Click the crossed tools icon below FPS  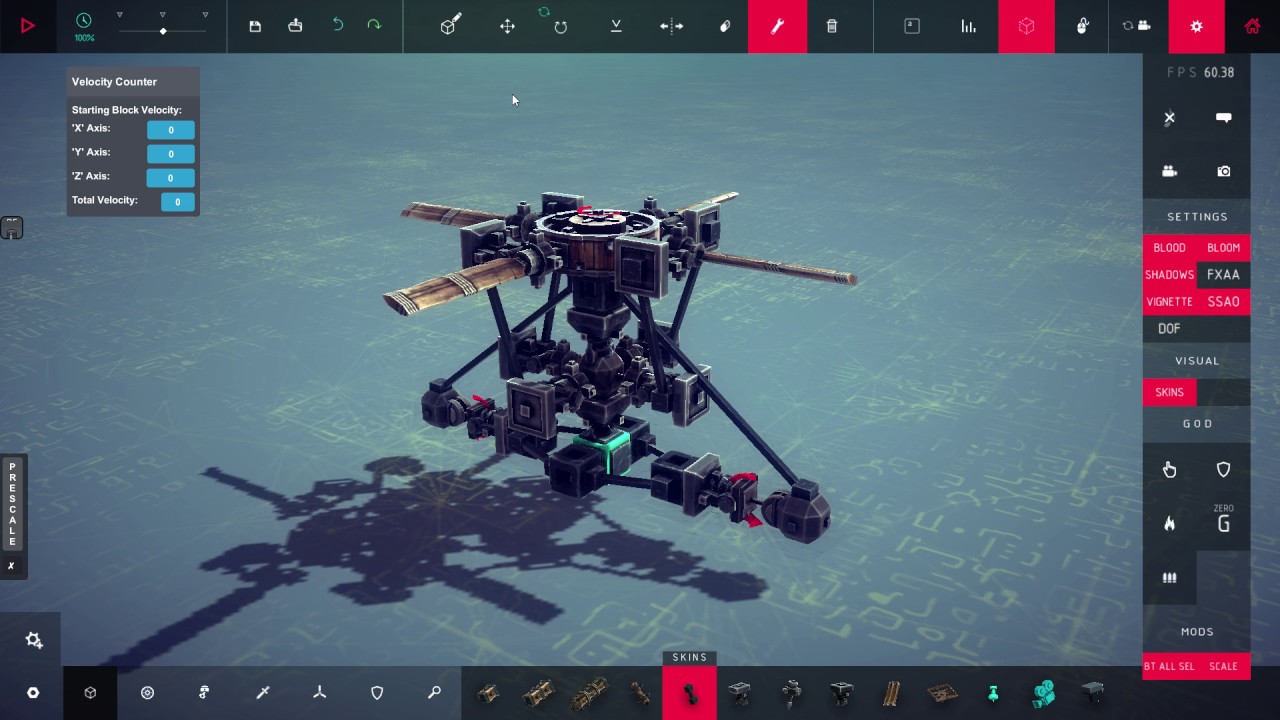pyautogui.click(x=1169, y=118)
